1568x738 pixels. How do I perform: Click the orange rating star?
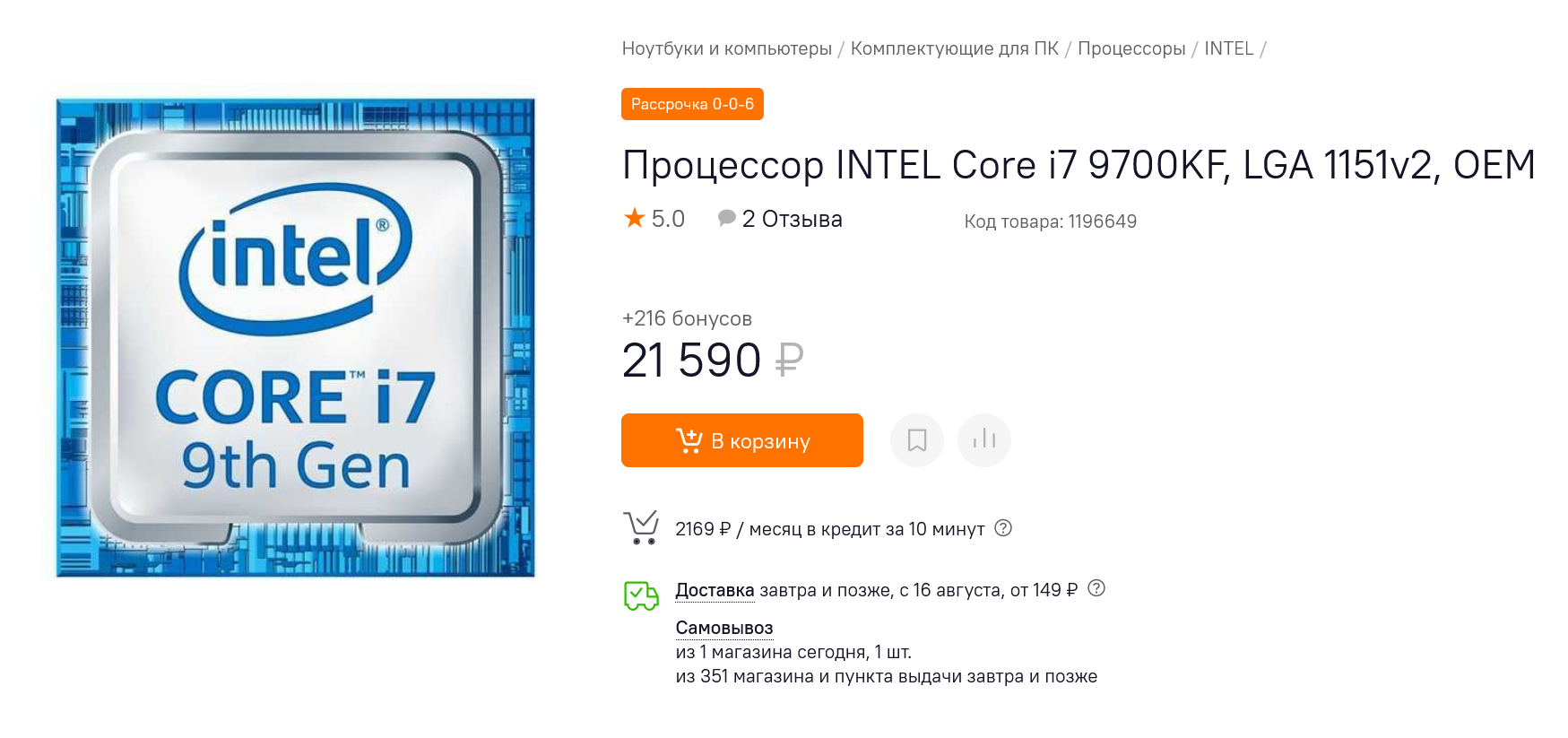coord(635,218)
